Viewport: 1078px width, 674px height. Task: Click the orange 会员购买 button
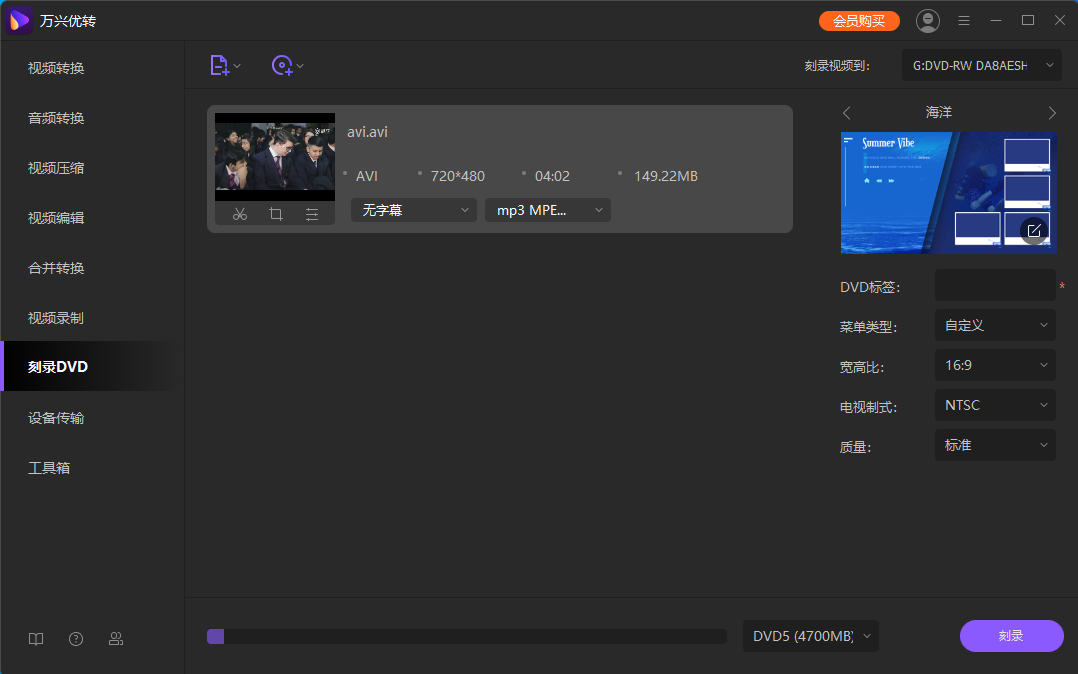859,21
